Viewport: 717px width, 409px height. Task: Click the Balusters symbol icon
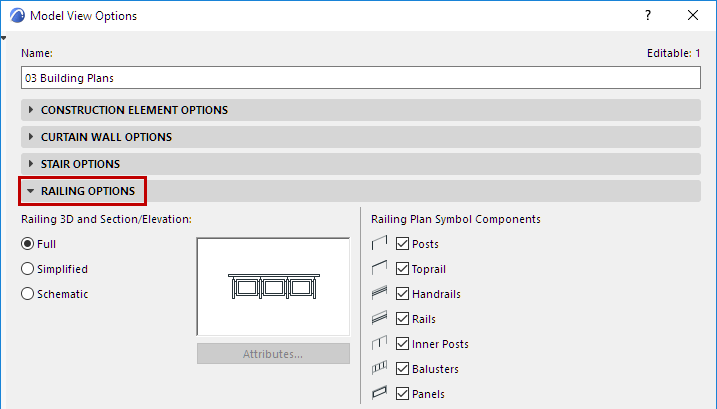click(x=378, y=369)
